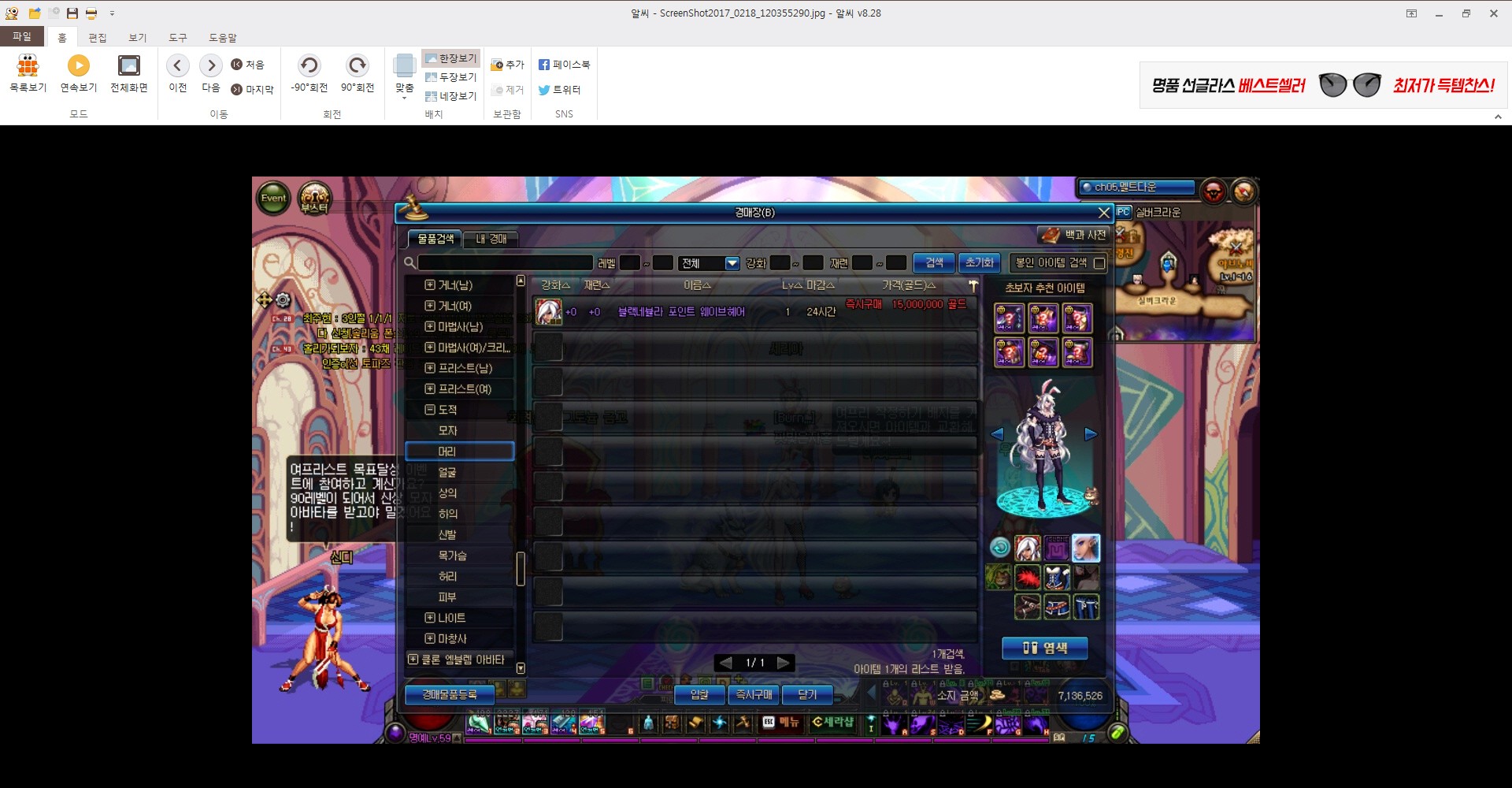Click the 즉시구매 buy now button
The height and width of the screenshot is (788, 1512).
[x=754, y=694]
